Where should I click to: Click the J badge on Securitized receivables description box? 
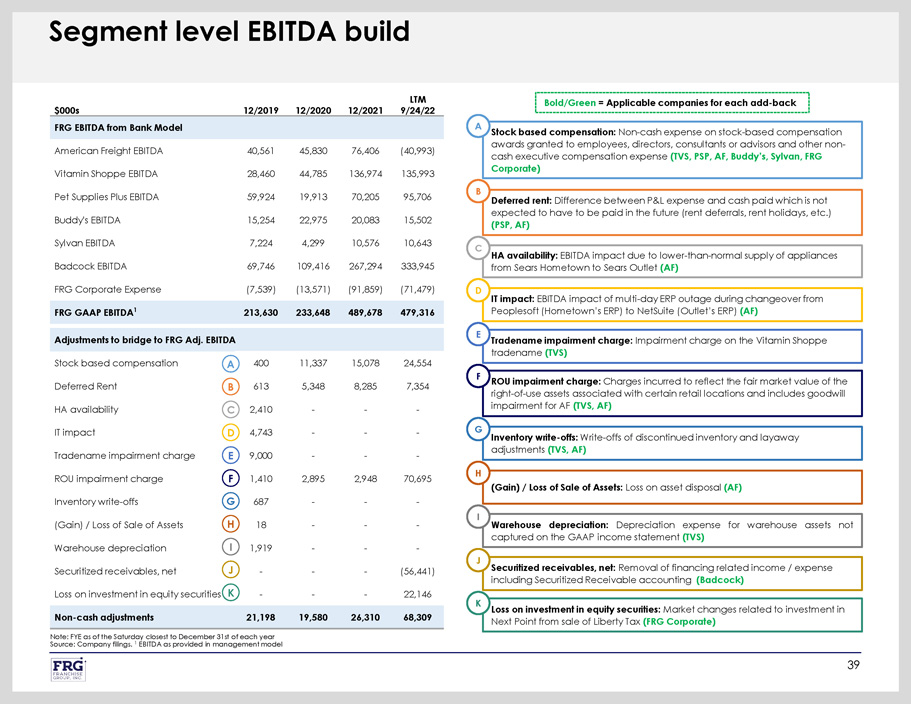479,558
